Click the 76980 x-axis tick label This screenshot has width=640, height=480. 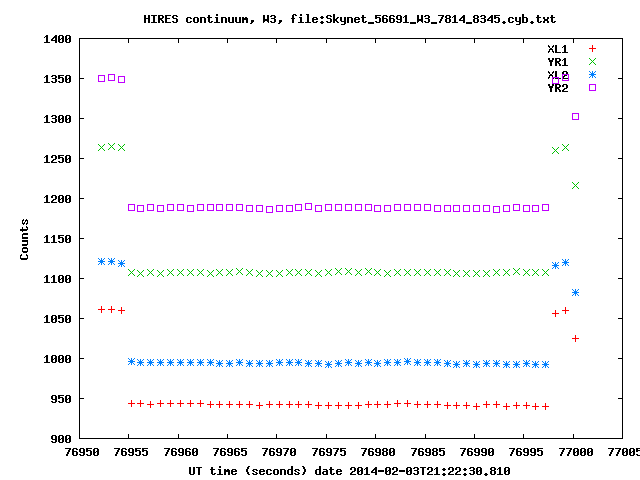point(378,452)
